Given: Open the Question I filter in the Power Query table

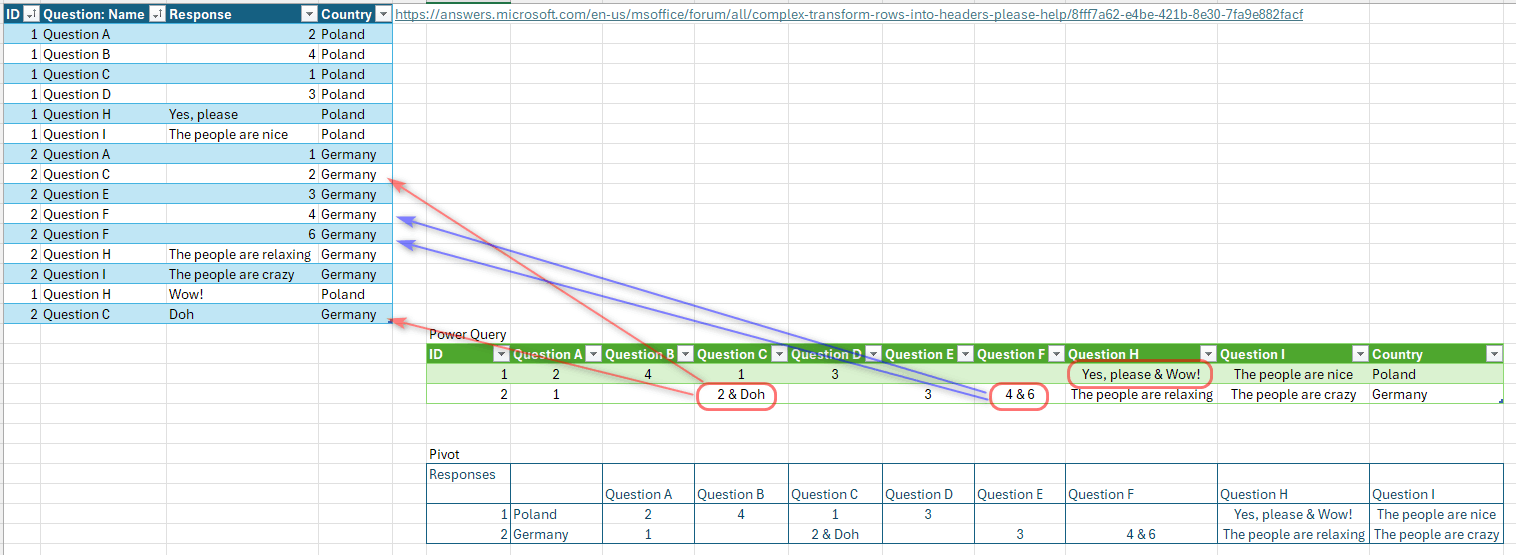Looking at the screenshot, I should coord(1360,354).
